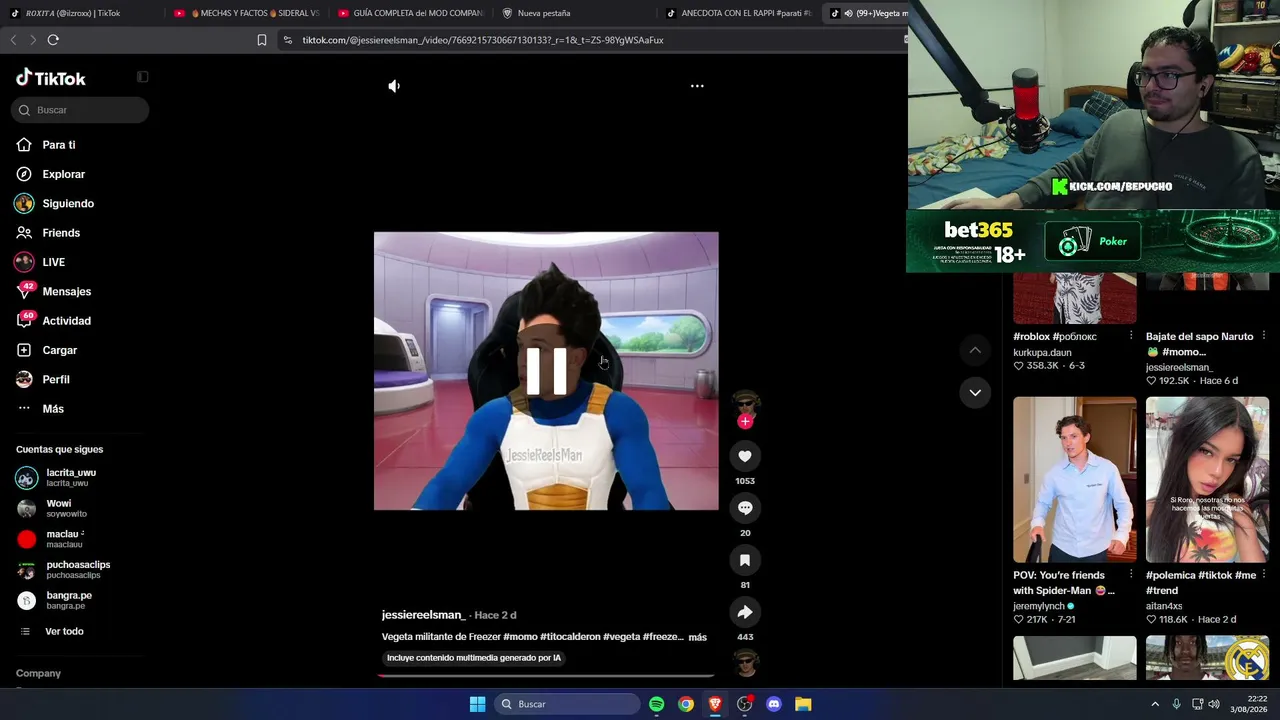Go to the next video with down chevron

tap(975, 392)
